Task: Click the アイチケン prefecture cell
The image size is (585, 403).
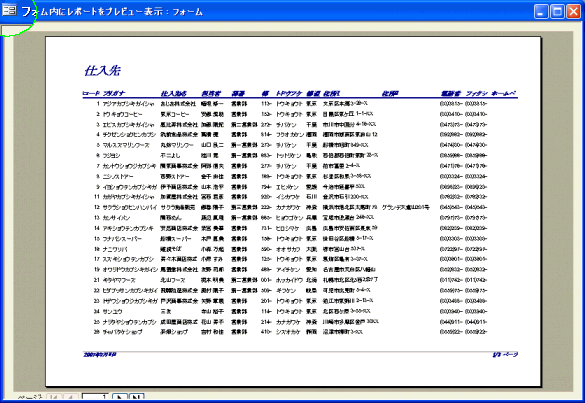Action: point(288,270)
